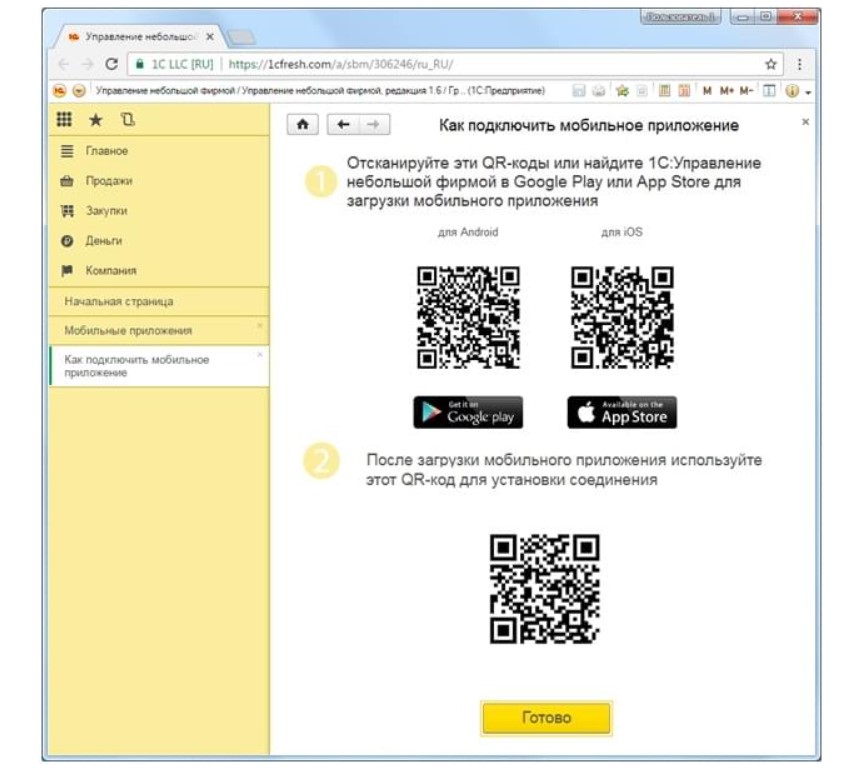Open the calculator toolbar icon

coord(664,91)
